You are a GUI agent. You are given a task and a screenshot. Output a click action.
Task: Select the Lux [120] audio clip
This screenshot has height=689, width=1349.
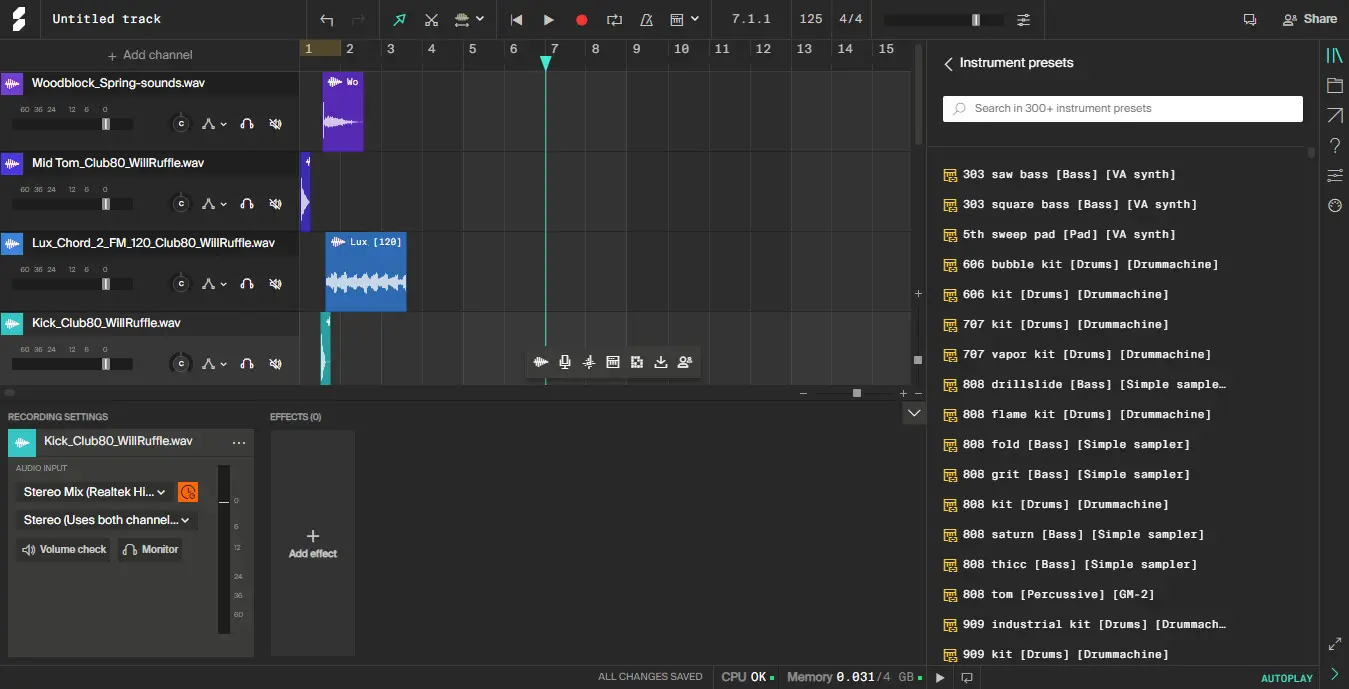point(366,272)
